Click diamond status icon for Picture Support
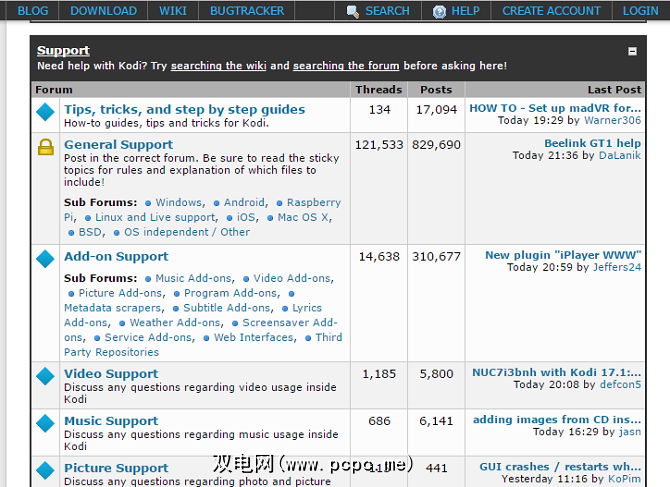 tap(45, 470)
